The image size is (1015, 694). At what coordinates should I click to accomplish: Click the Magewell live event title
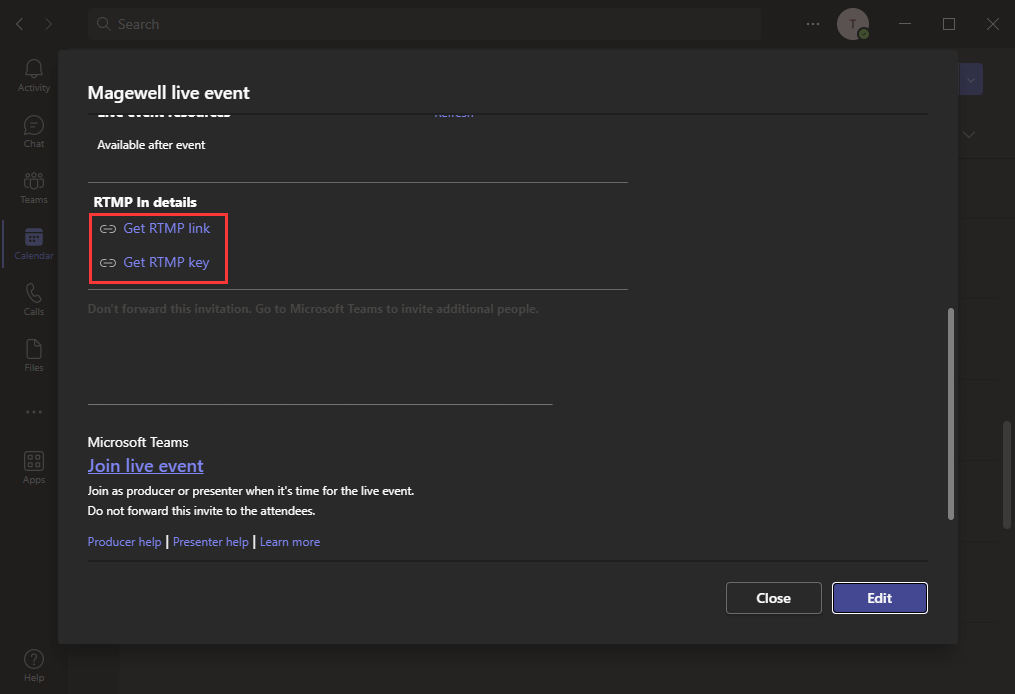click(x=168, y=93)
